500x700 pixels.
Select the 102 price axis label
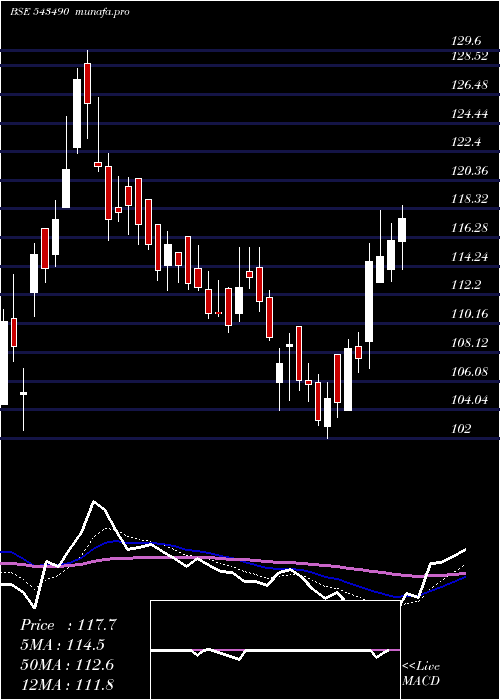tap(461, 429)
